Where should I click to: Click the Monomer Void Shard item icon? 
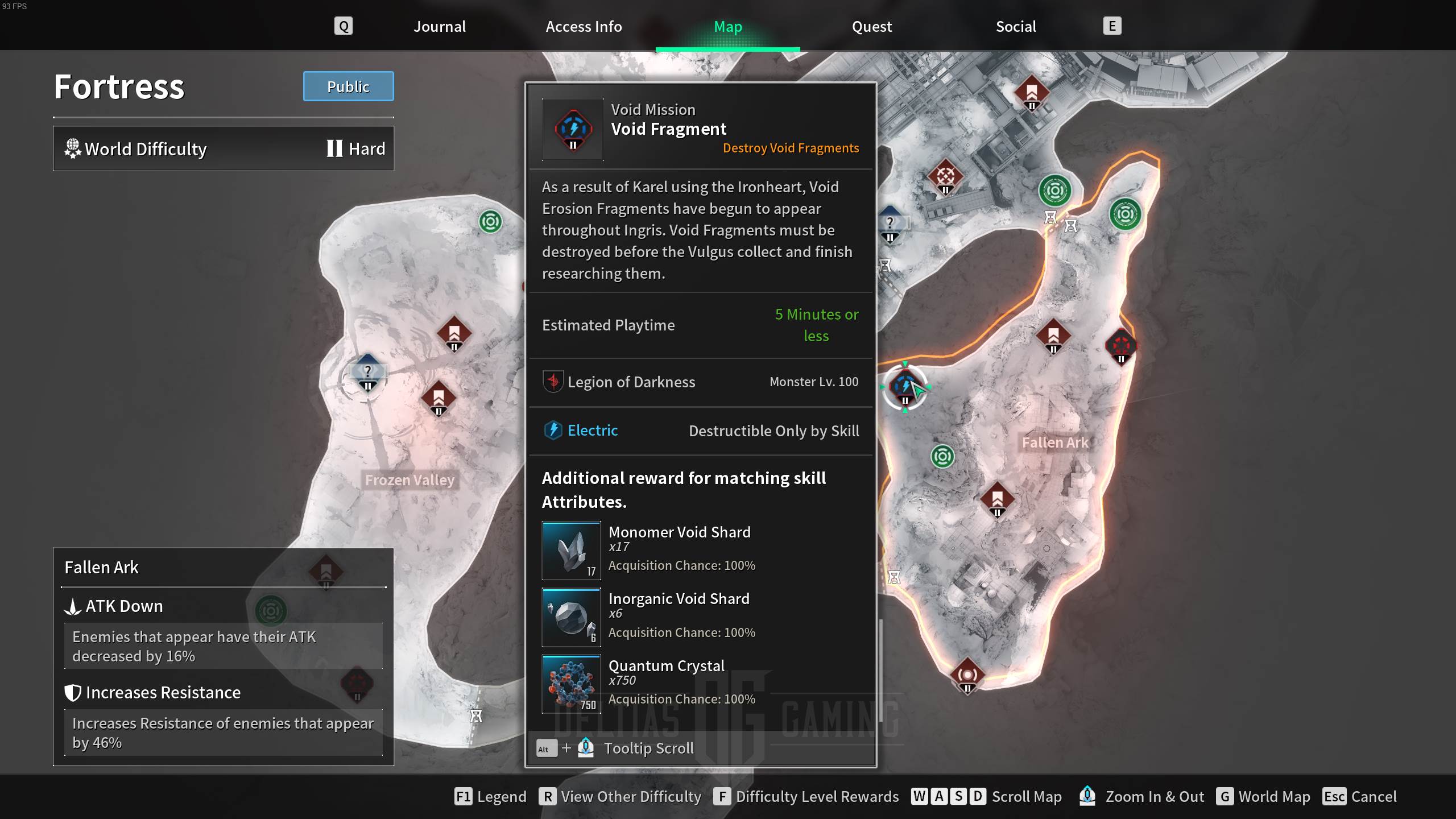coord(571,549)
